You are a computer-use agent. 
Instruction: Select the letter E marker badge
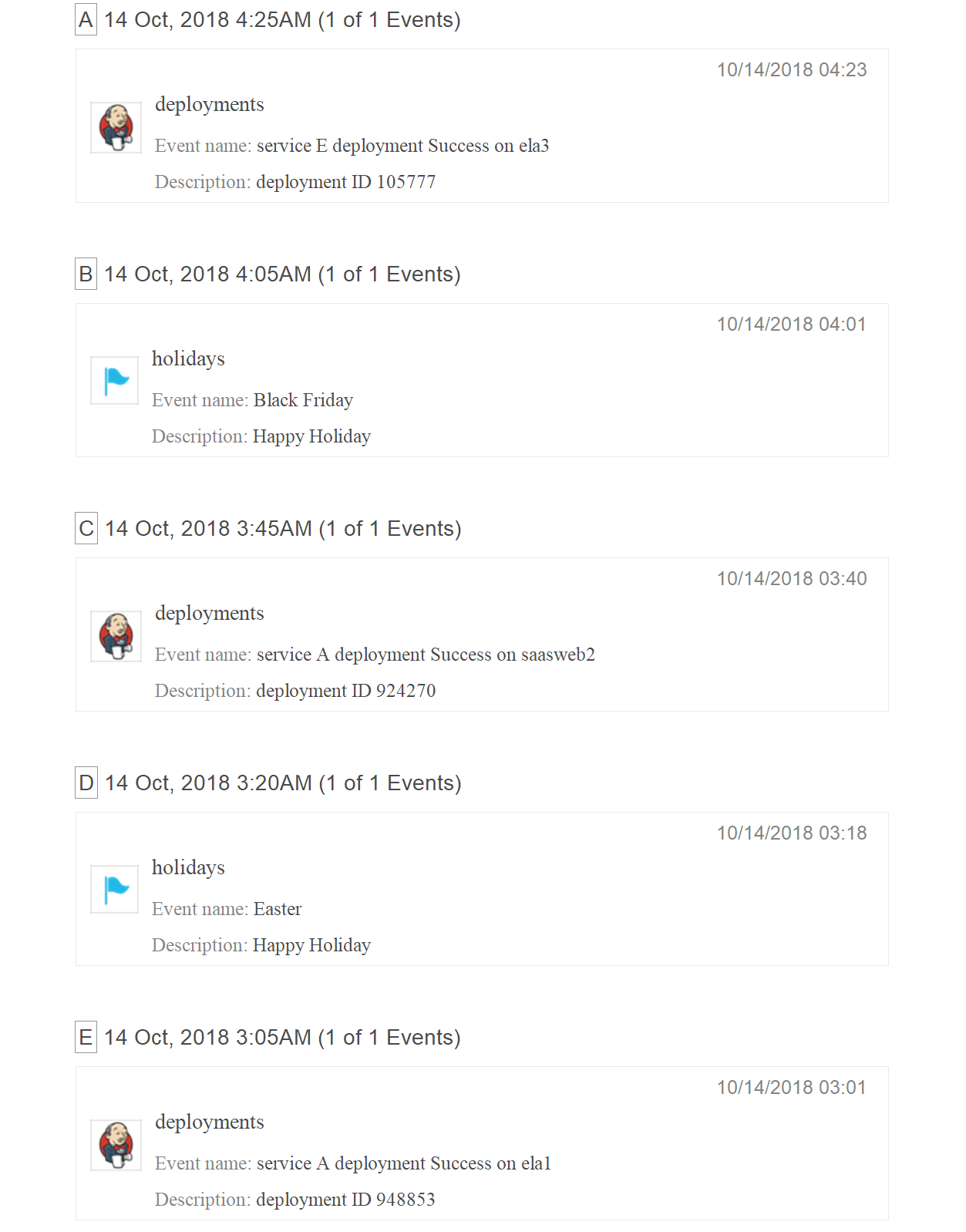coord(86,1038)
